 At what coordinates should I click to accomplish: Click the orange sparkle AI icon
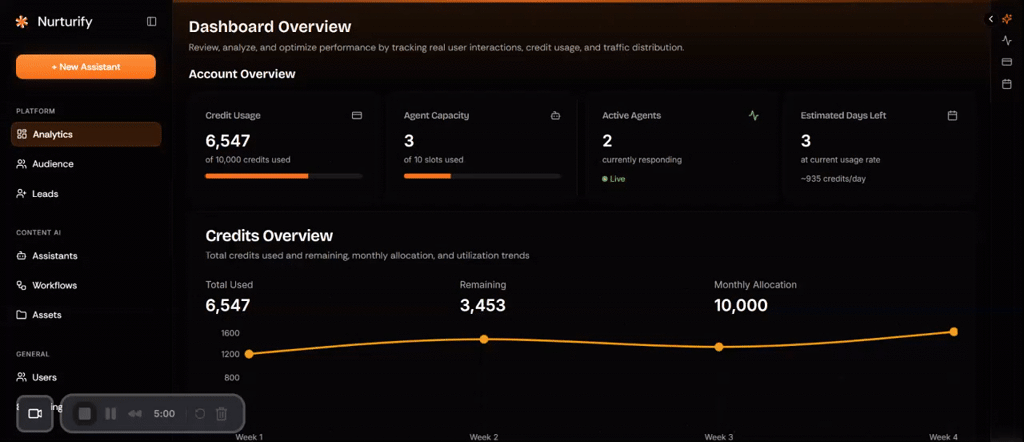pyautogui.click(x=1006, y=20)
